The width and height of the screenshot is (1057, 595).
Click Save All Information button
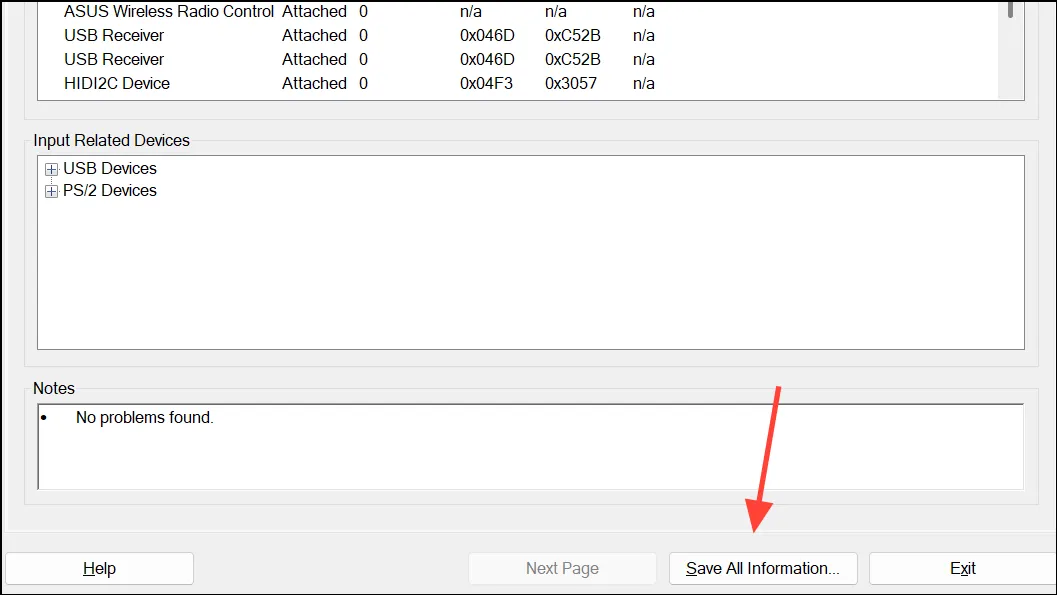pyautogui.click(x=762, y=569)
